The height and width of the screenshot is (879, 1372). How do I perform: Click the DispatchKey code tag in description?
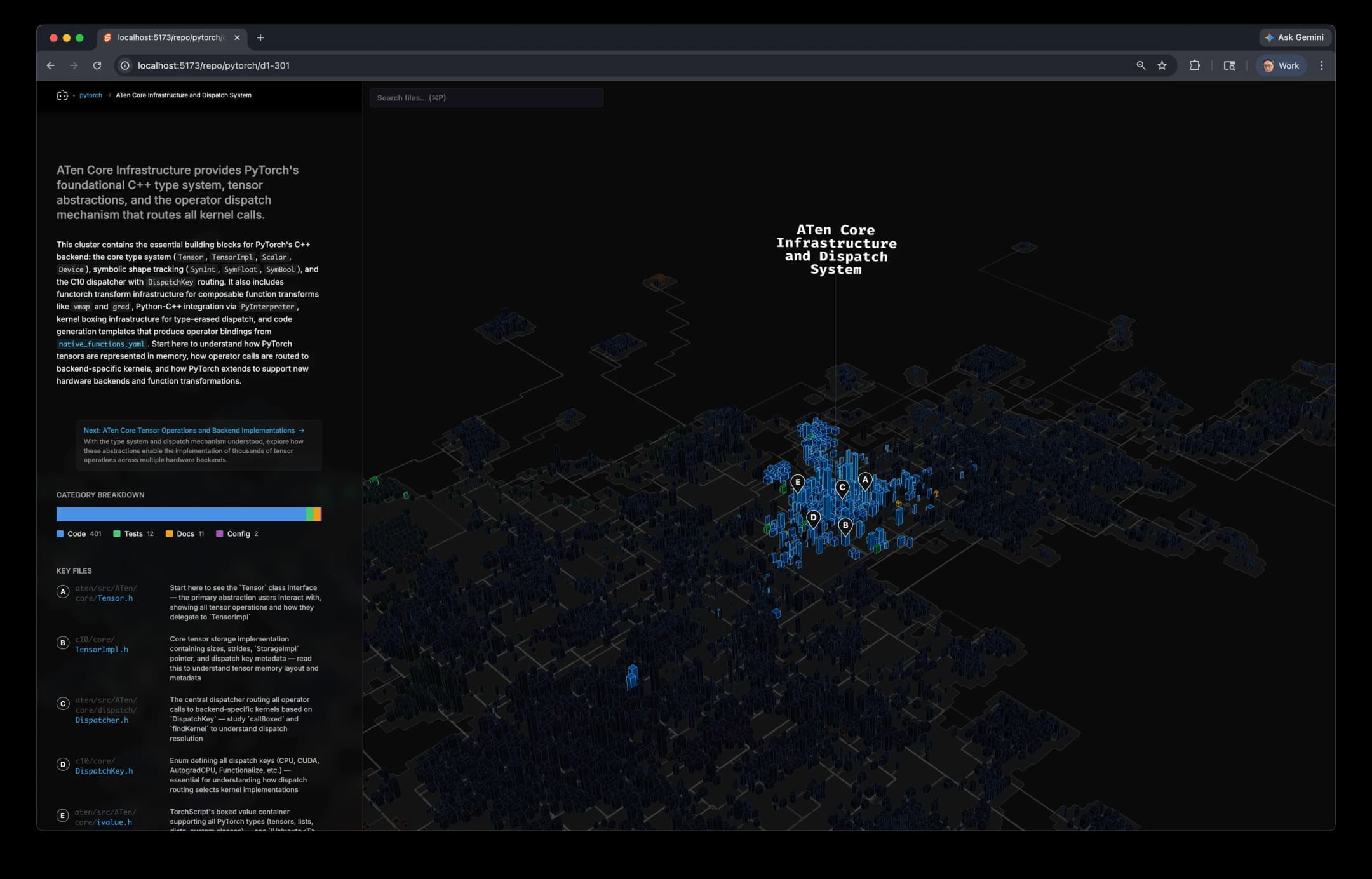pyautogui.click(x=170, y=282)
